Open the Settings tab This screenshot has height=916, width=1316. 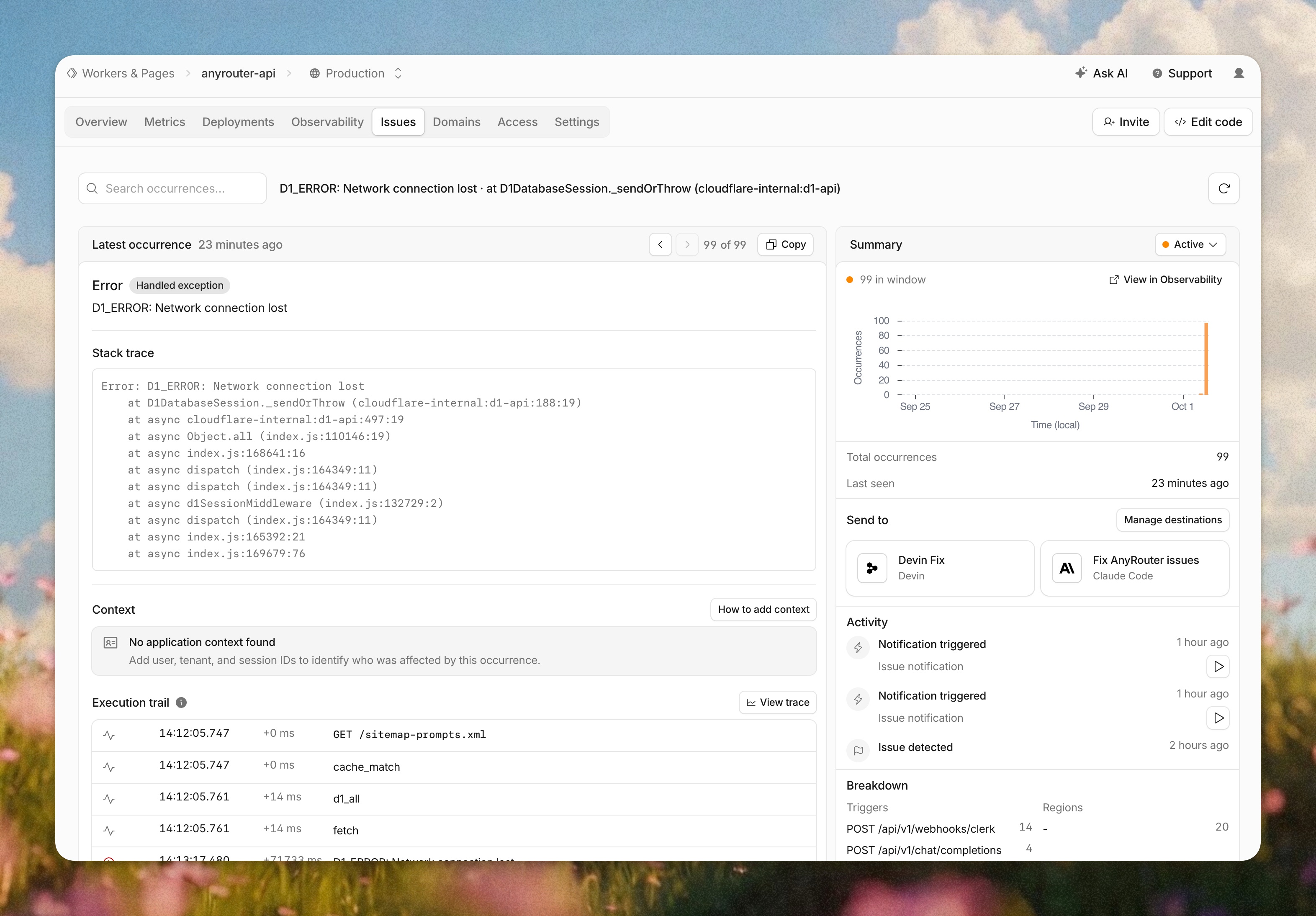(x=577, y=122)
